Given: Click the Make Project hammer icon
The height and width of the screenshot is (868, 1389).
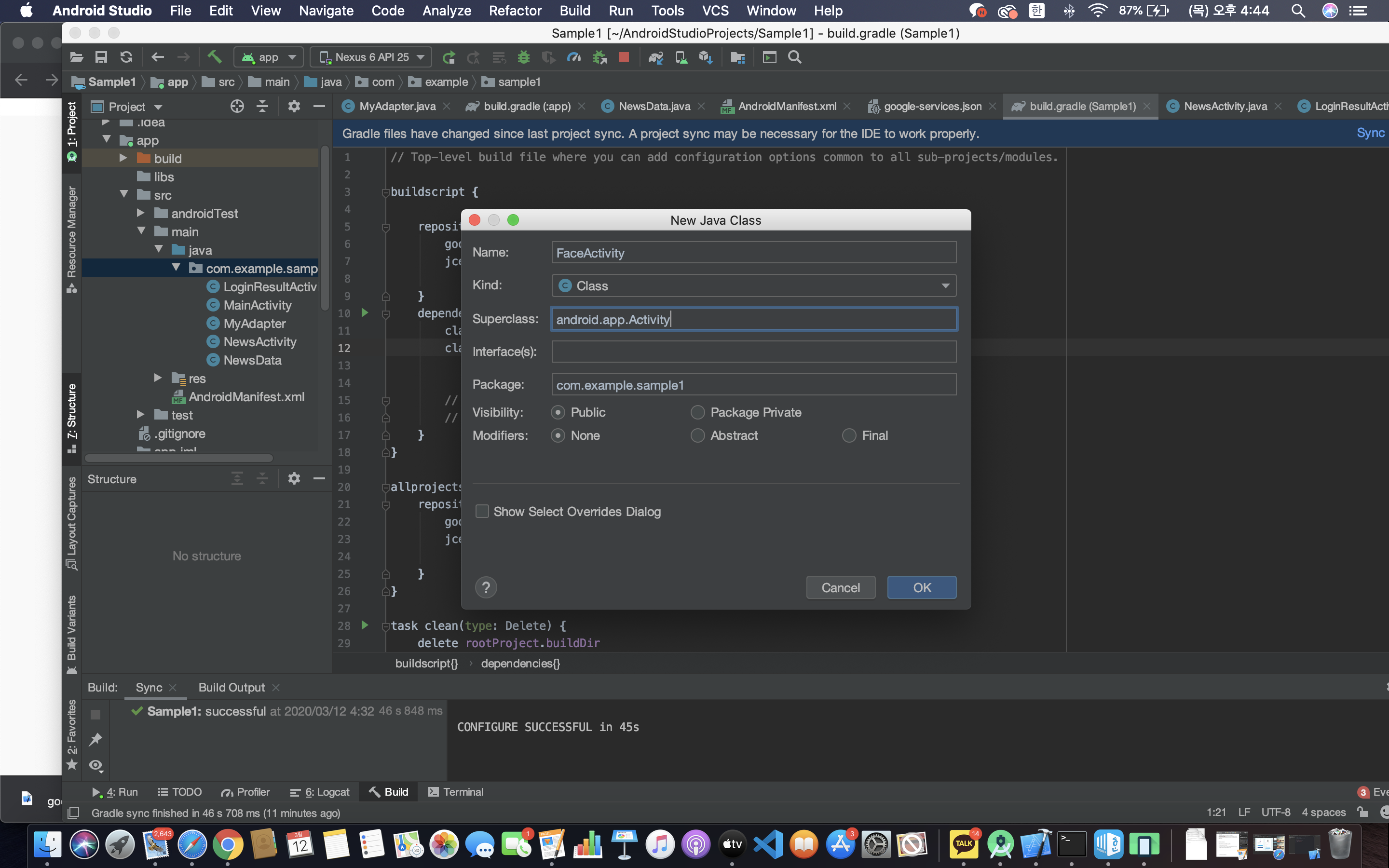Looking at the screenshot, I should [x=214, y=57].
